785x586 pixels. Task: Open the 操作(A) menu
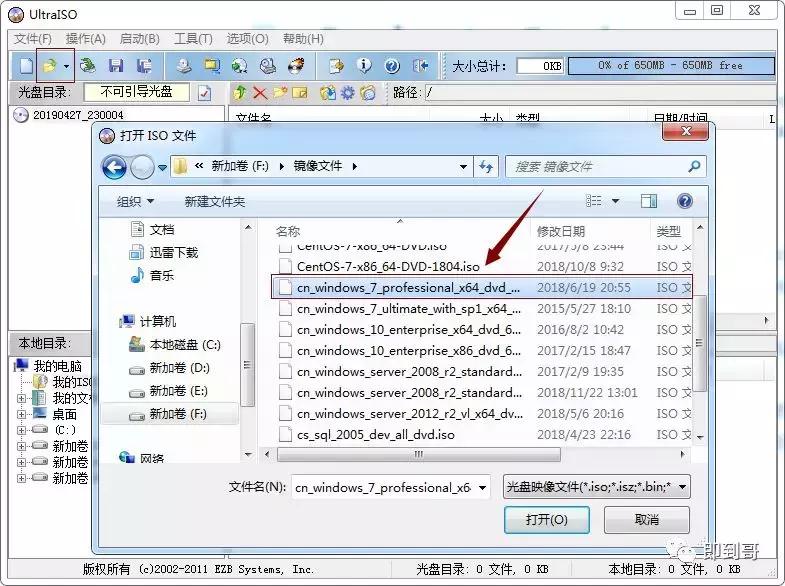(x=86, y=39)
